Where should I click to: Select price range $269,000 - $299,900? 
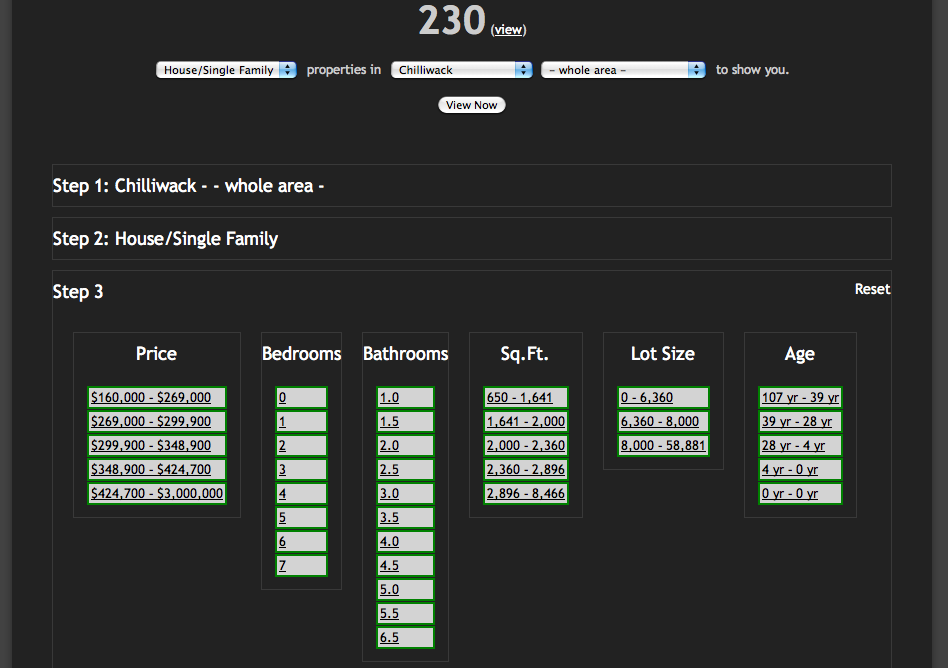[x=157, y=421]
